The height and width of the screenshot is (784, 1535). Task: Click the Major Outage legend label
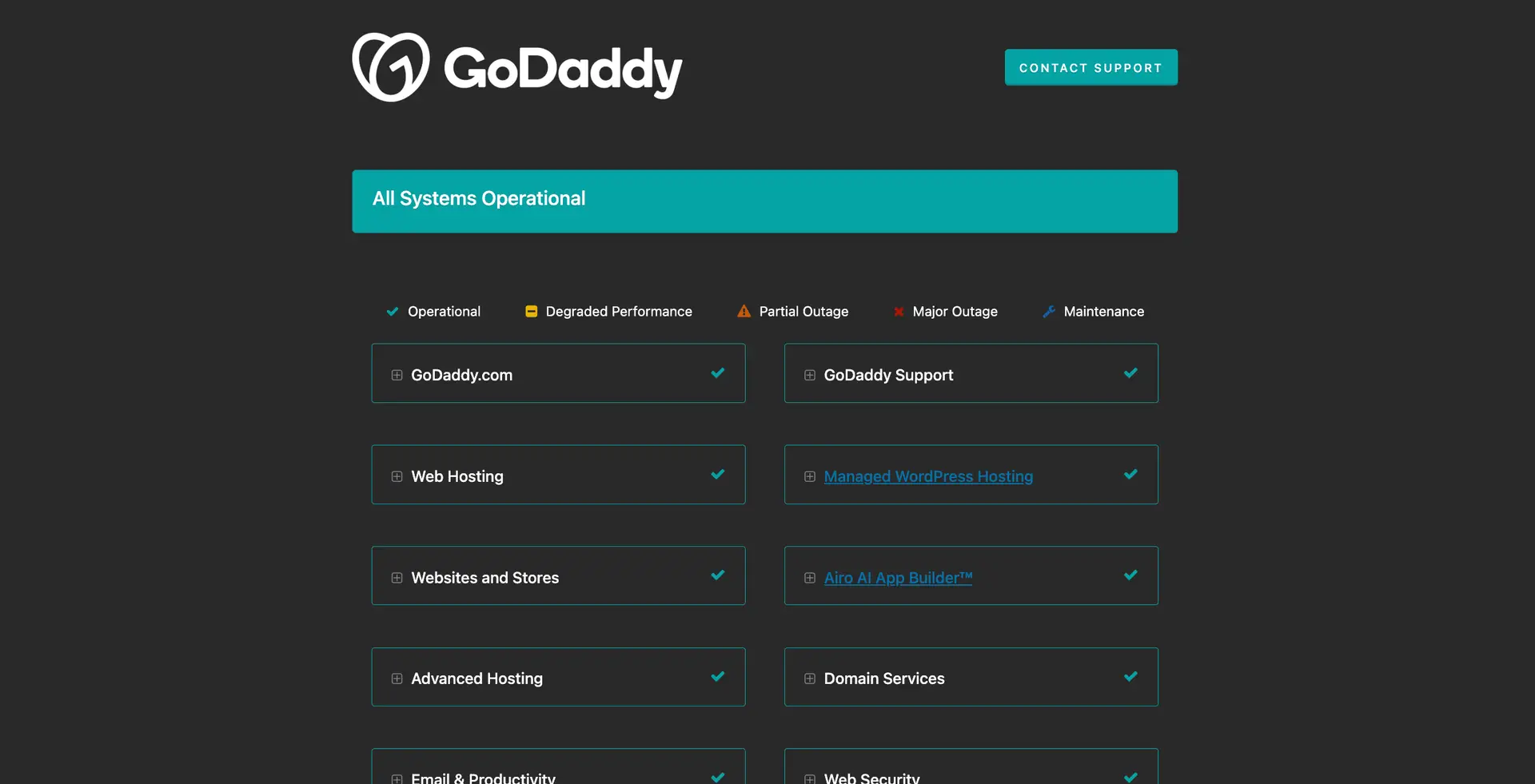(x=955, y=312)
